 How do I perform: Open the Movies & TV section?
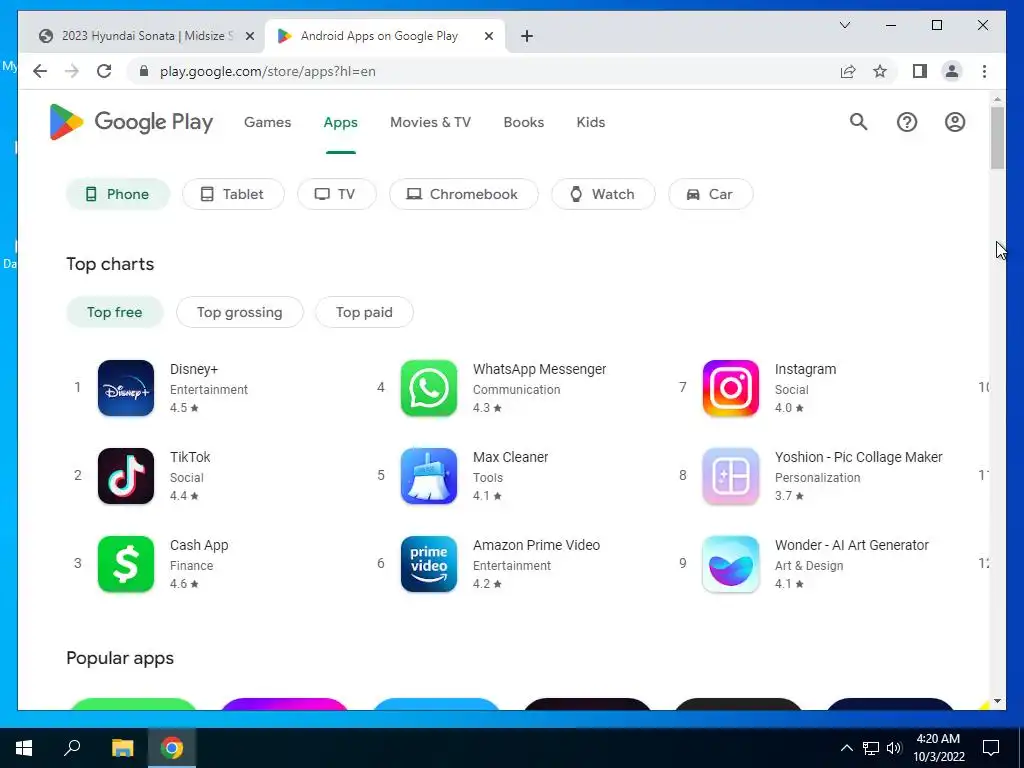[430, 122]
